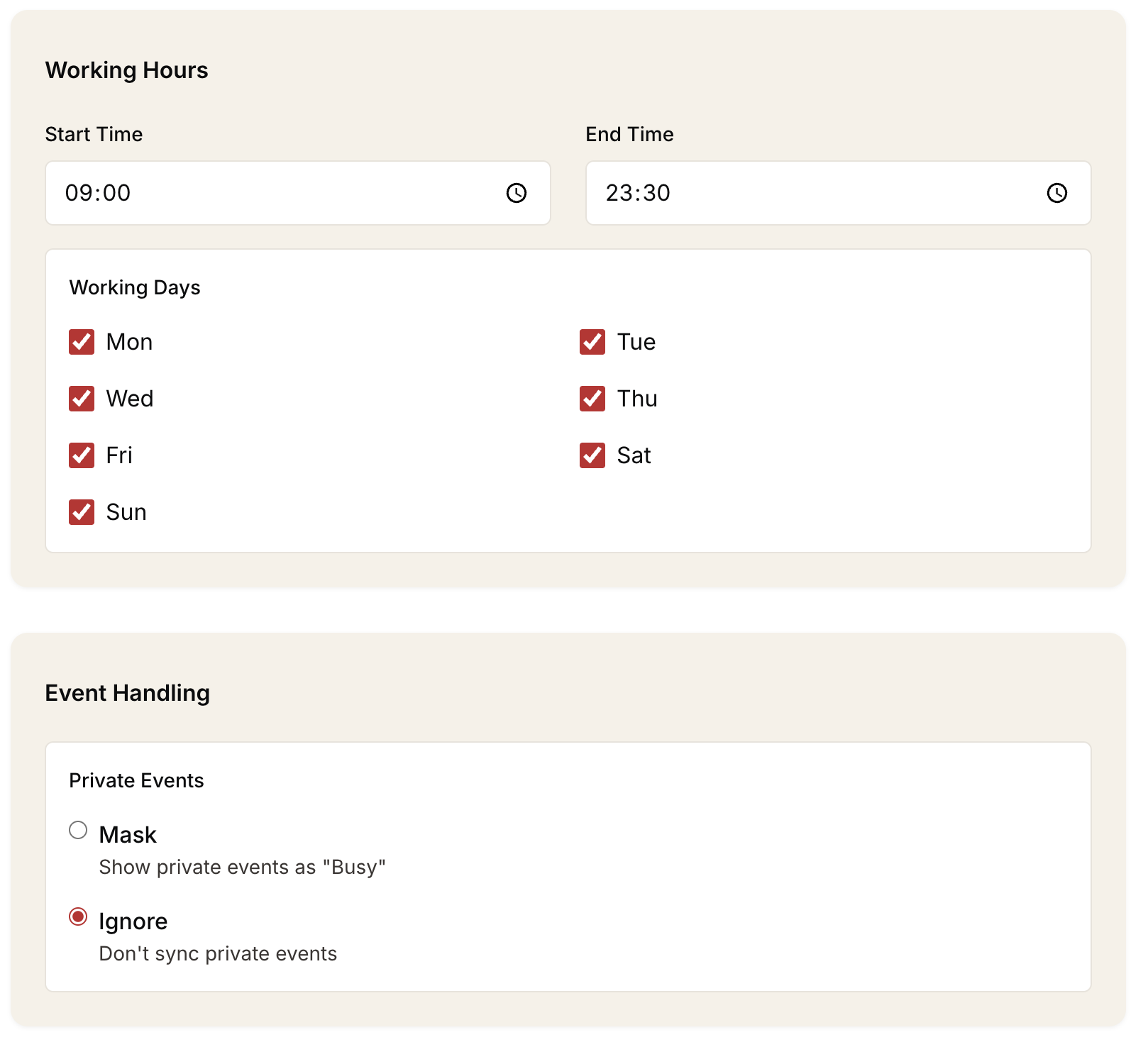Open the End Time clock picker icon
The image size is (1148, 1047).
pos(1056,192)
